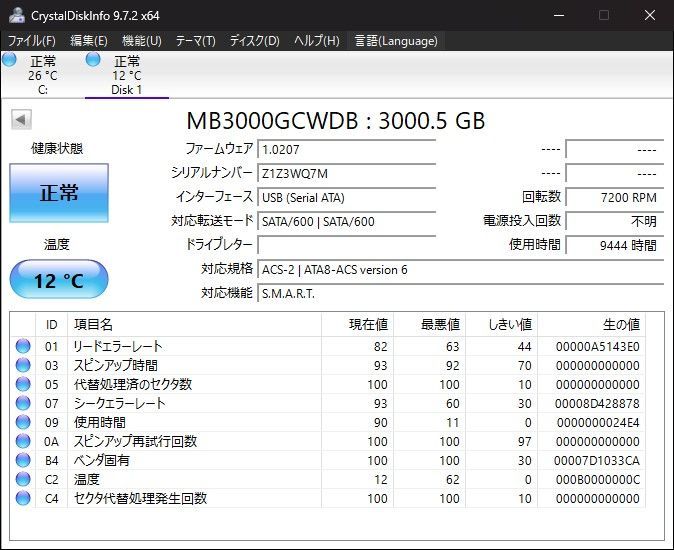The width and height of the screenshot is (674, 550).
Task: Click the 9444 時間 usage hours field
Action: click(x=615, y=245)
